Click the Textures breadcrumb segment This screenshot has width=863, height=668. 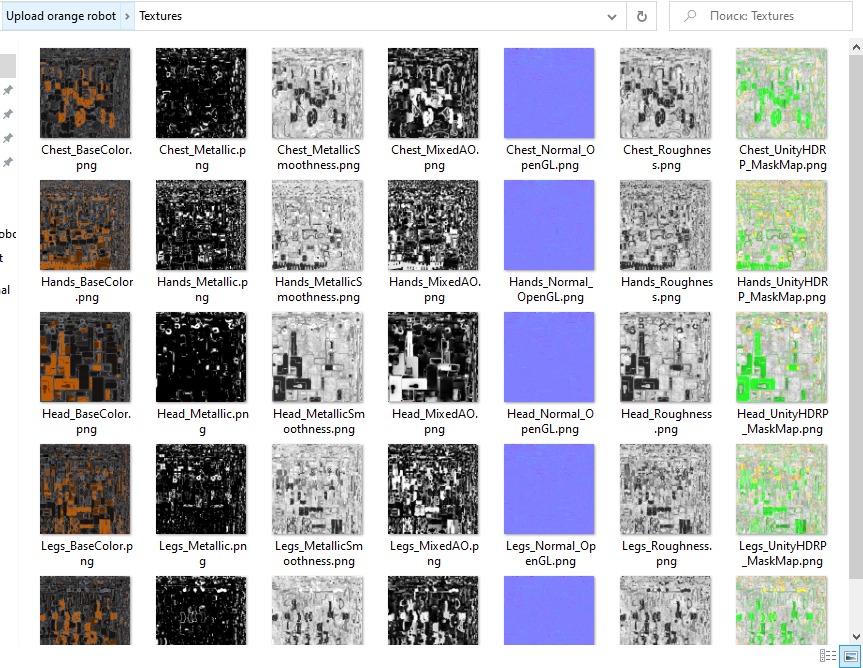coord(160,16)
